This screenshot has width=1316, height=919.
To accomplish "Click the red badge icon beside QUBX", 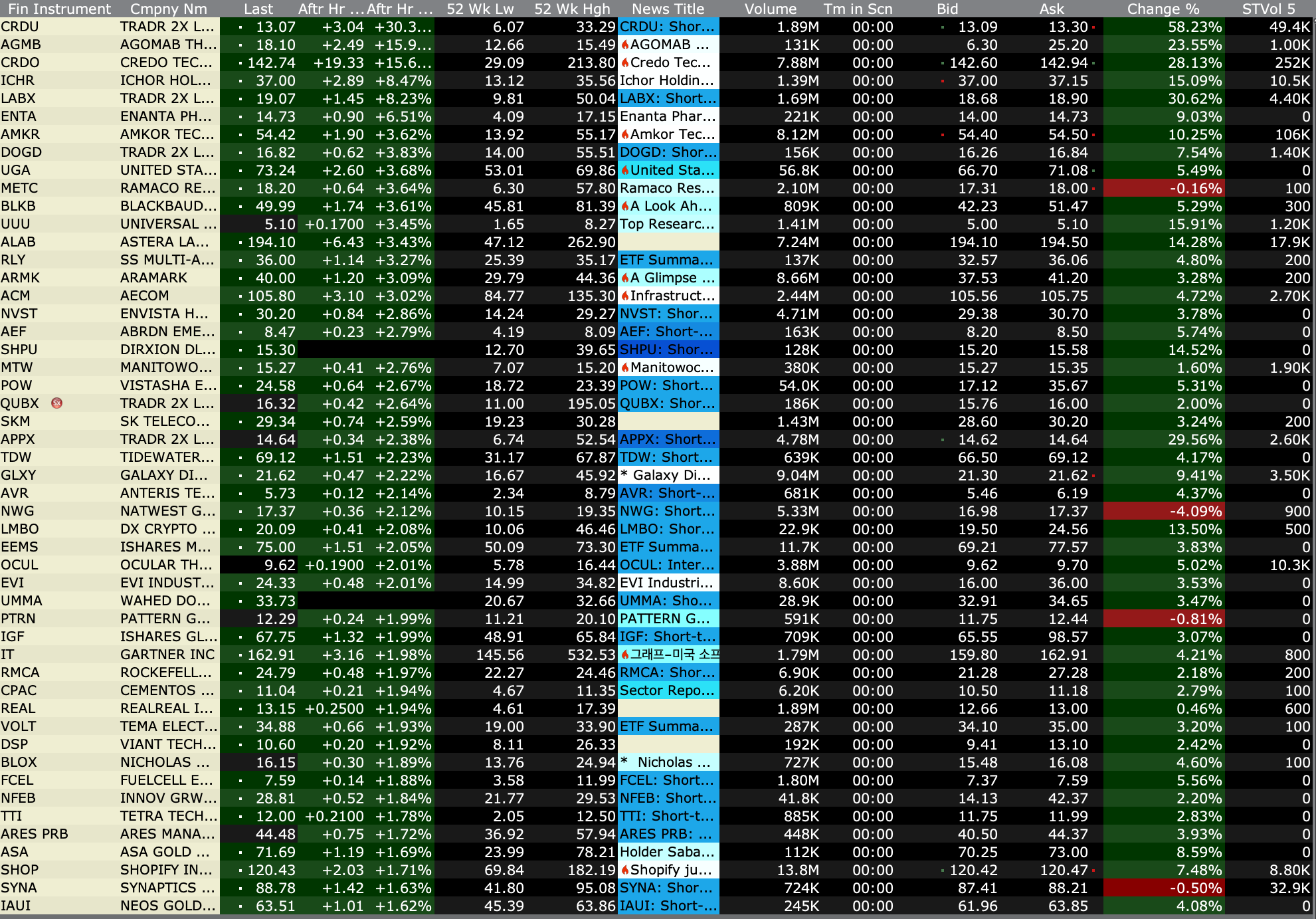I will click(x=57, y=403).
